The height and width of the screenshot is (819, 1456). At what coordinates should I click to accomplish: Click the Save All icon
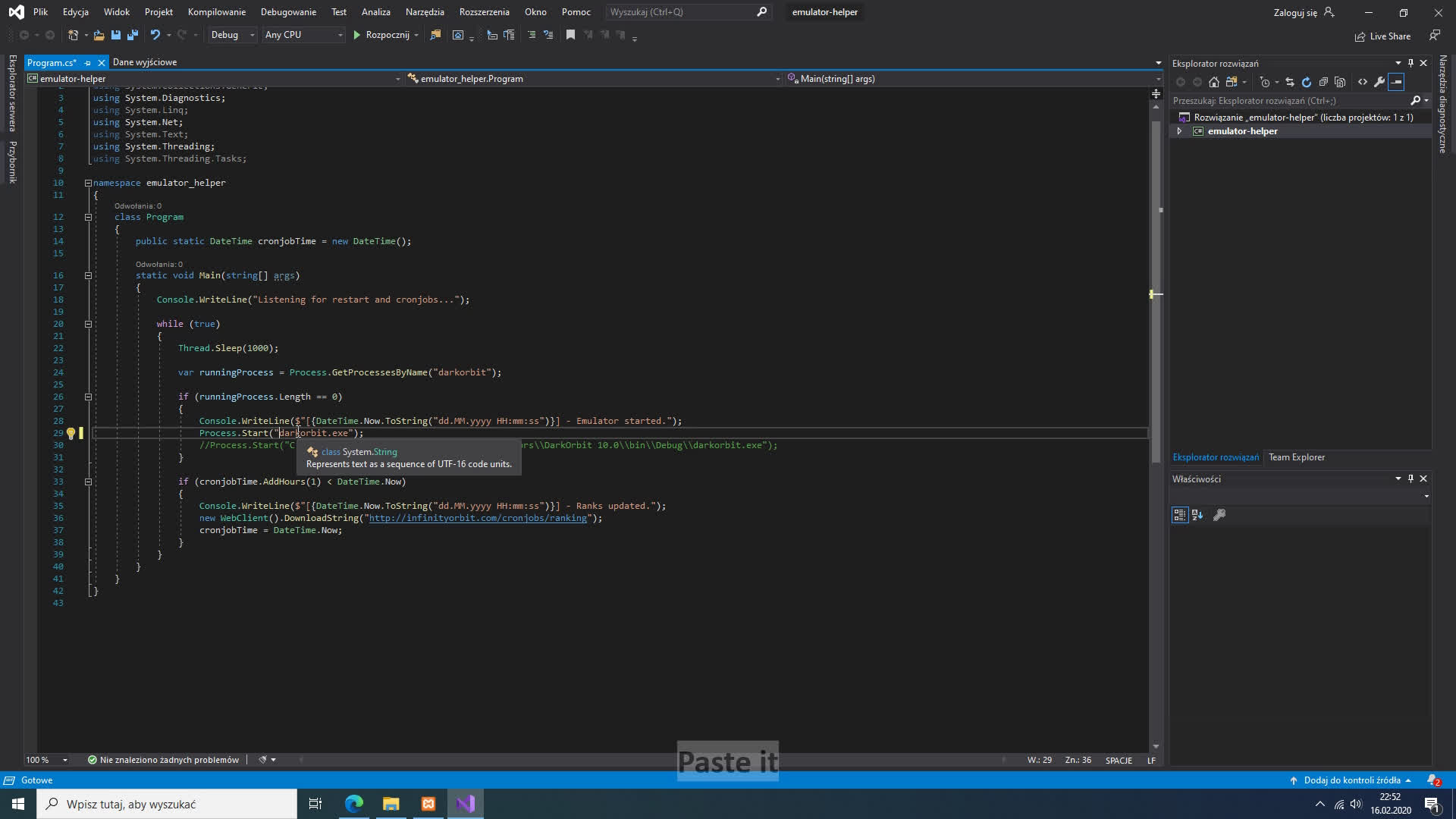point(133,35)
